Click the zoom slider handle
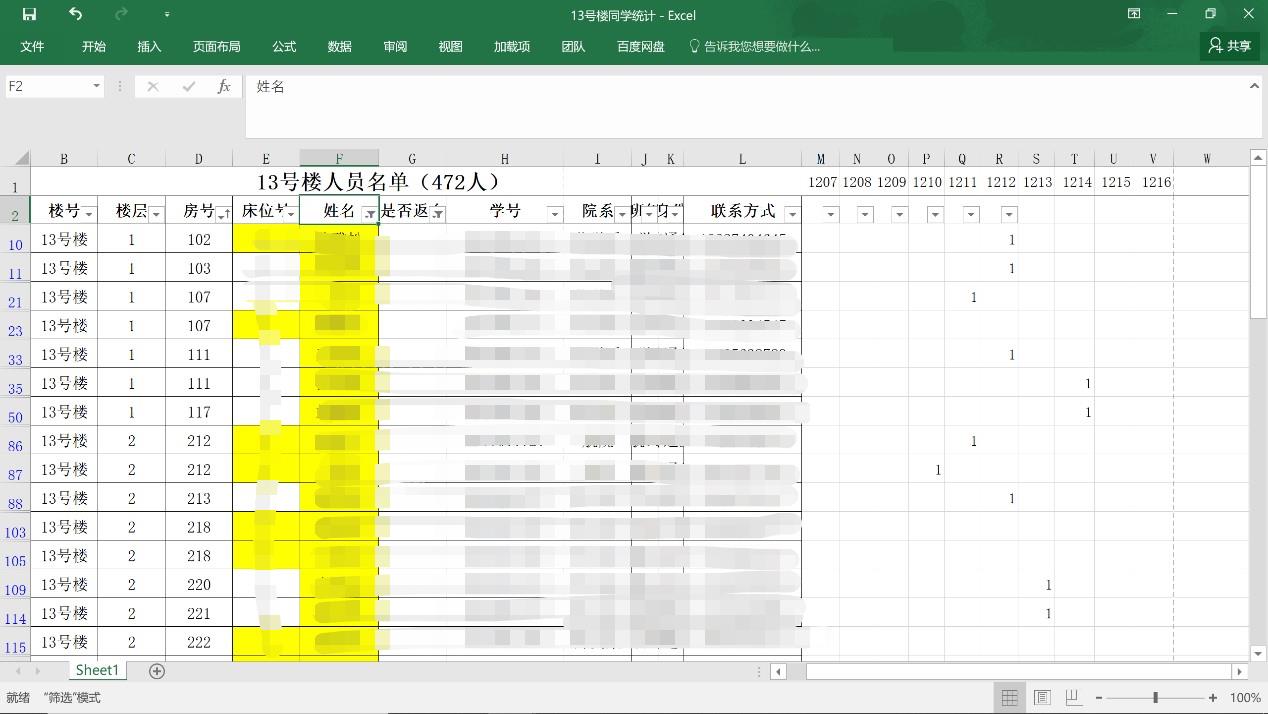 click(x=1155, y=698)
